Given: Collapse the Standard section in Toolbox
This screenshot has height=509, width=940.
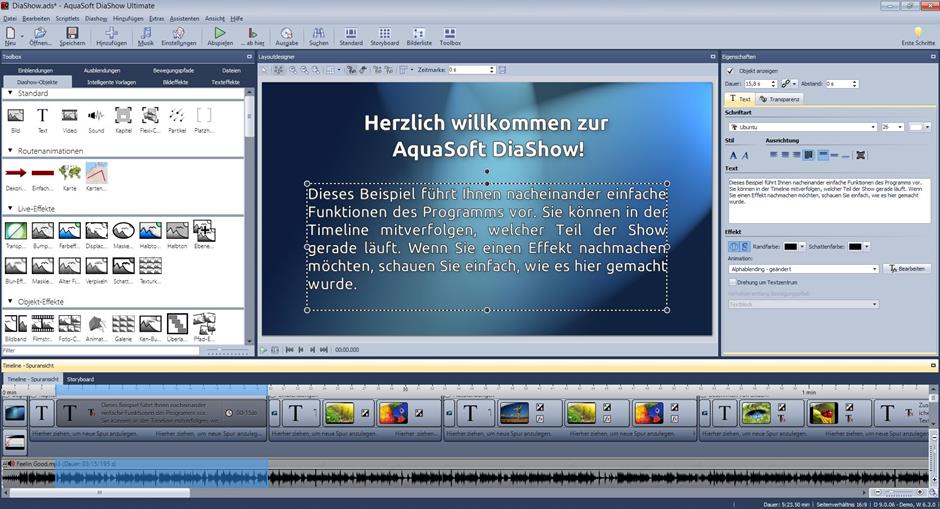Looking at the screenshot, I should 10,93.
